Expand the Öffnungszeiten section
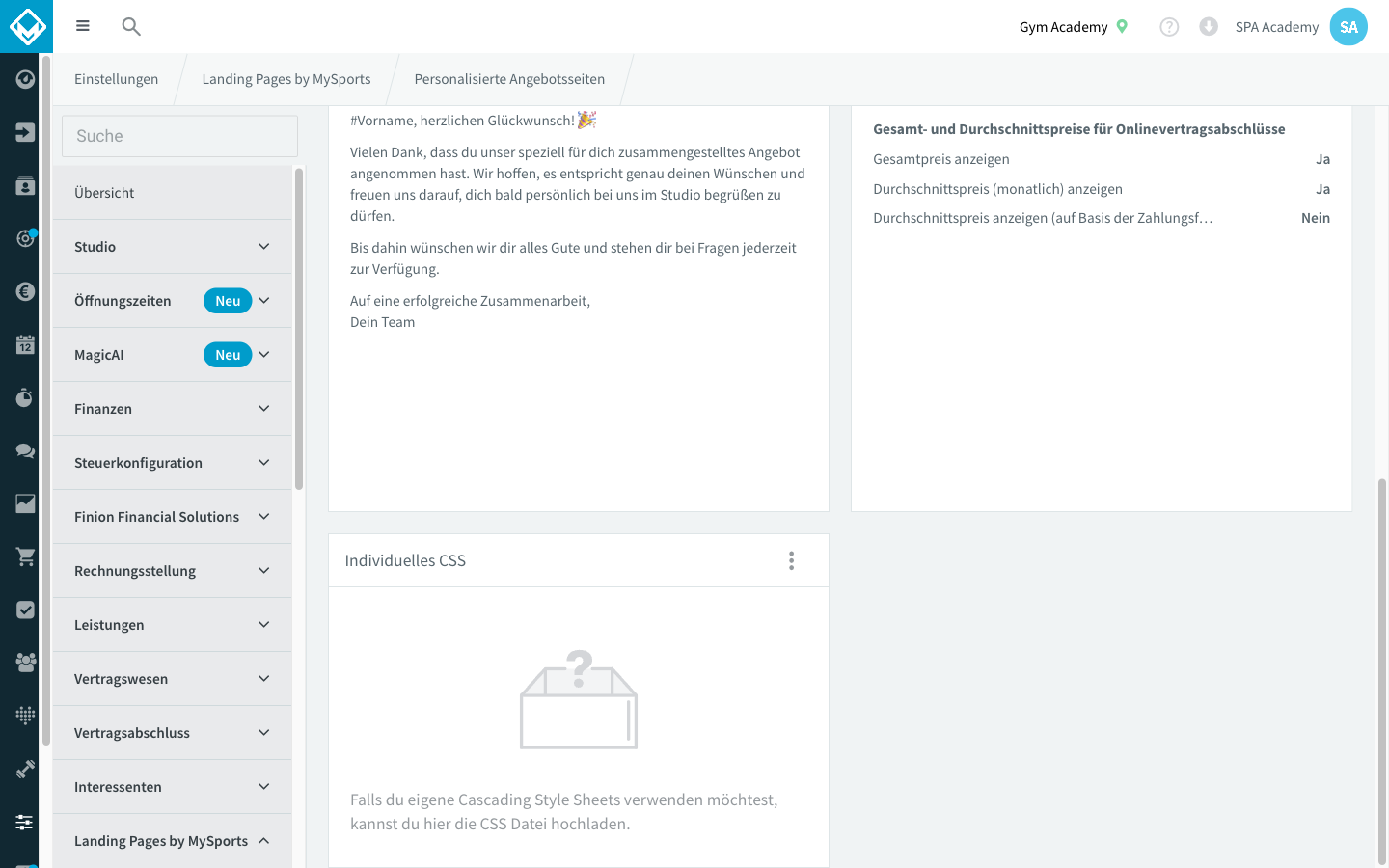This screenshot has height=868, width=1389. 173,301
